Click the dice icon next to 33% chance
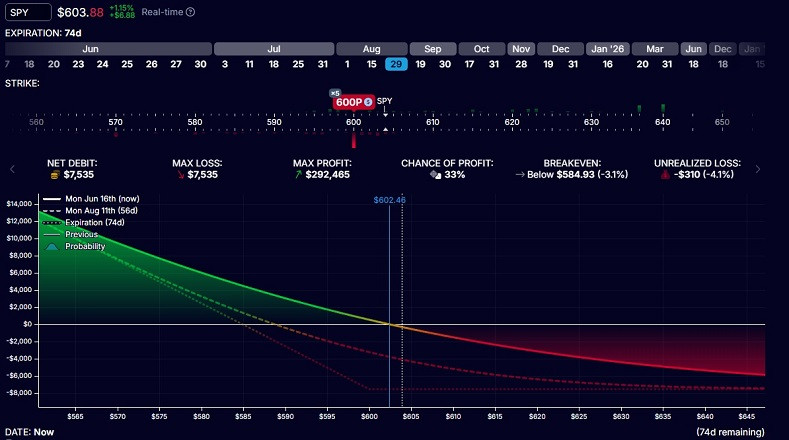789x440 pixels. pos(436,175)
